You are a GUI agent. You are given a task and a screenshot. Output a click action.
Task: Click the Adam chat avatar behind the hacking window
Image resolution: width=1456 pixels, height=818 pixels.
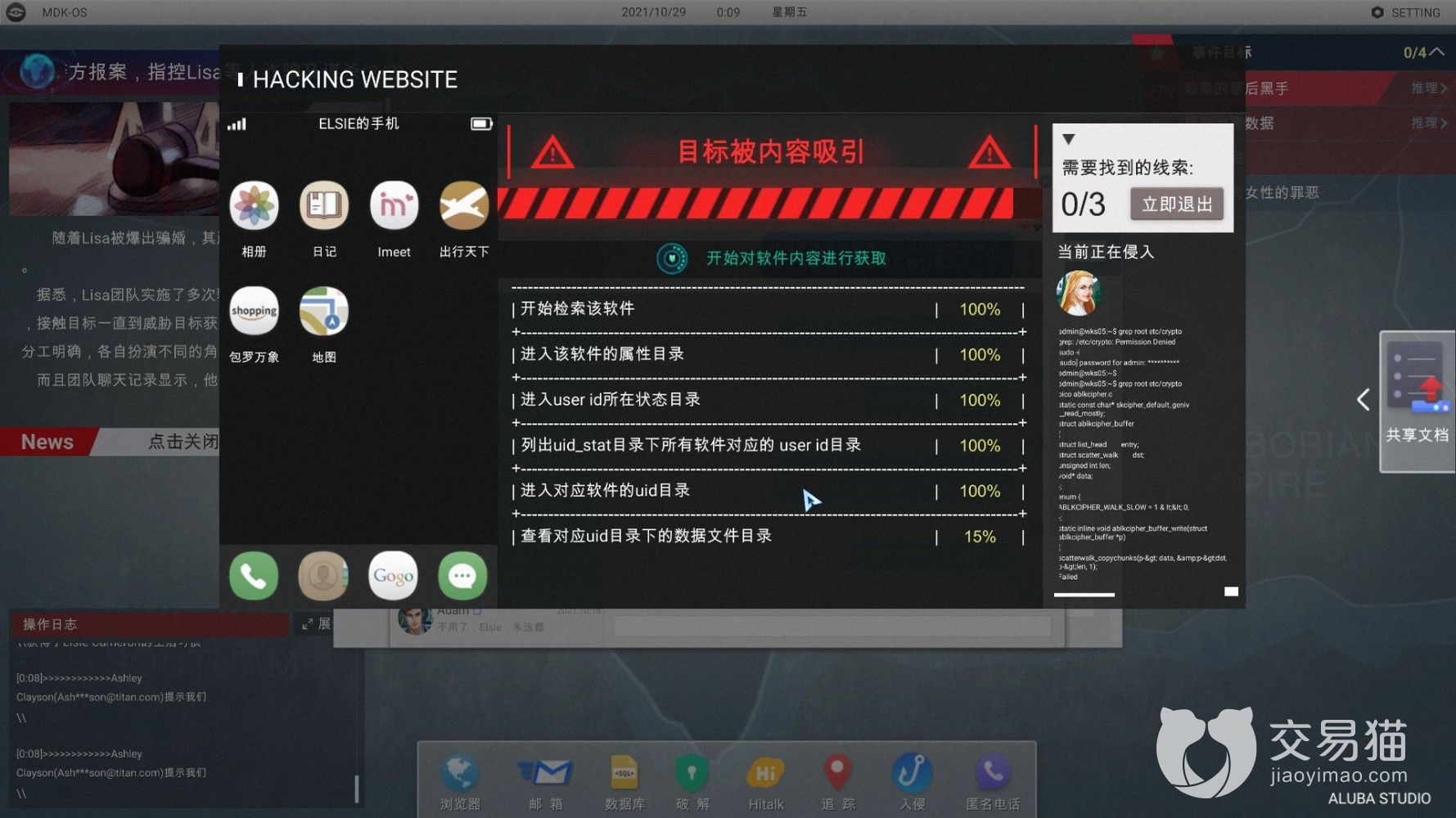click(x=414, y=622)
